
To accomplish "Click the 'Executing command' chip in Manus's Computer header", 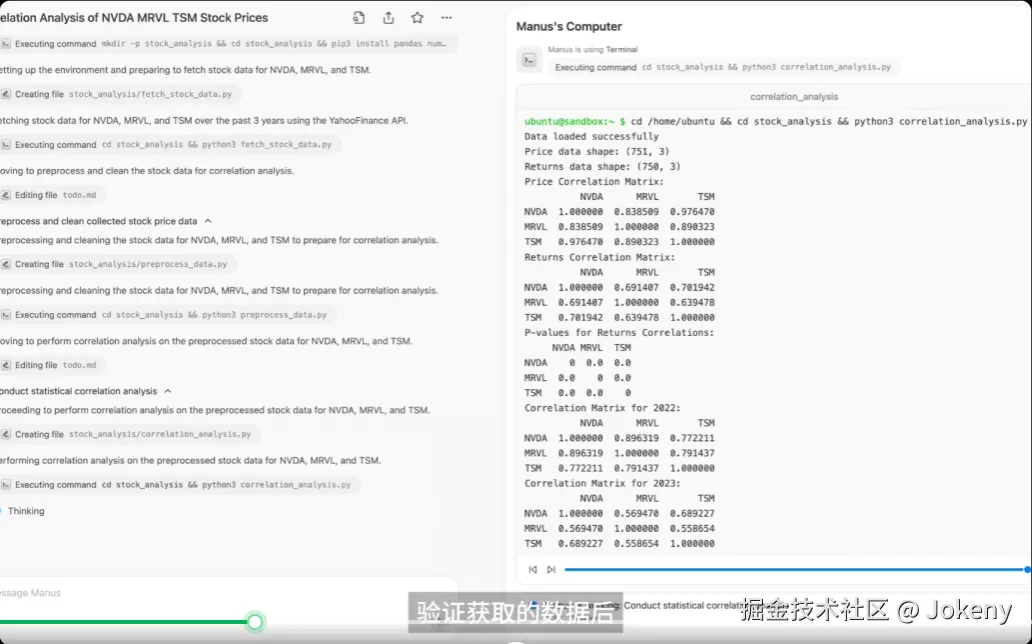I will click(723, 67).
